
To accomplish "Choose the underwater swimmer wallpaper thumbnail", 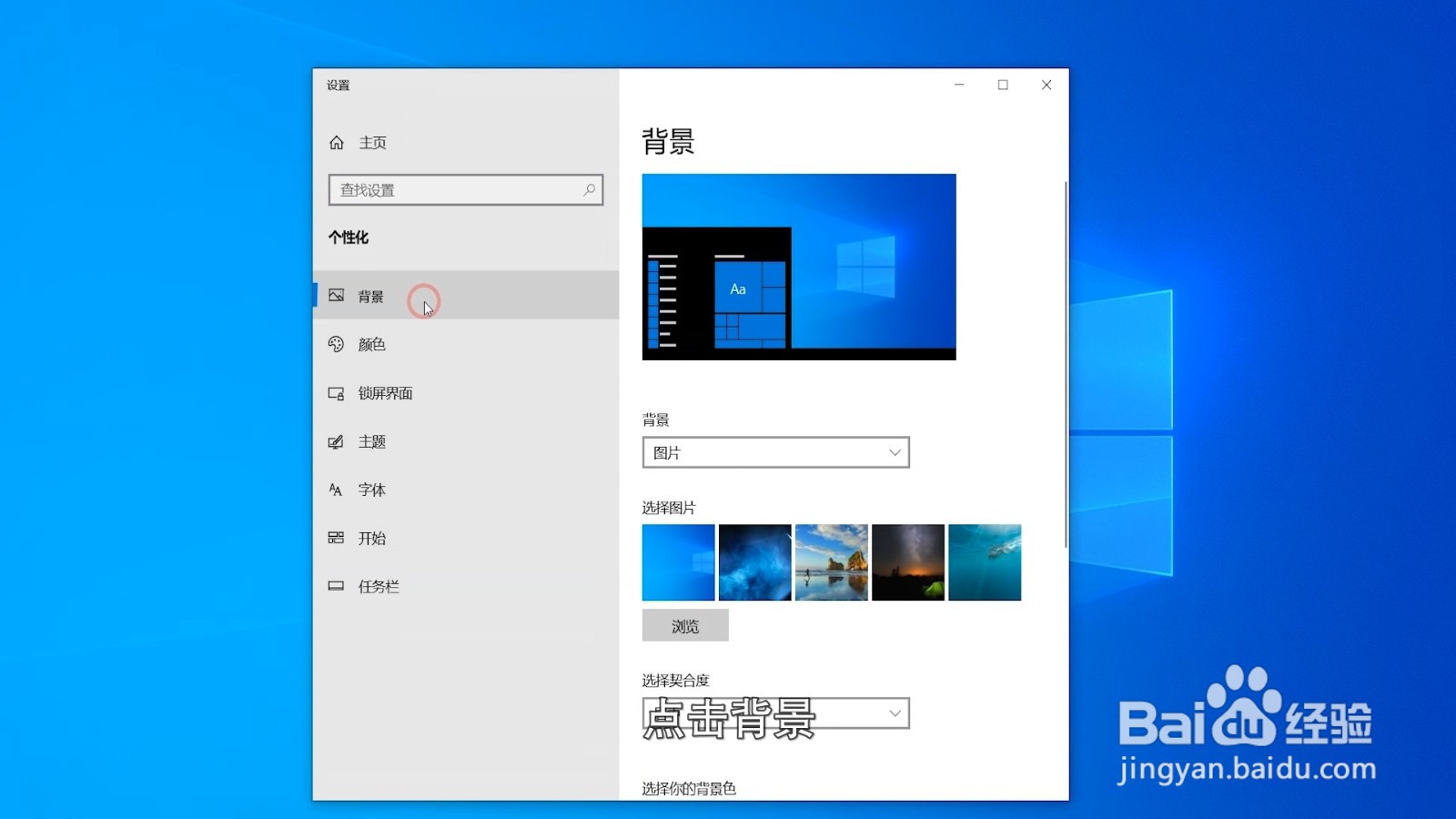I will (x=985, y=562).
